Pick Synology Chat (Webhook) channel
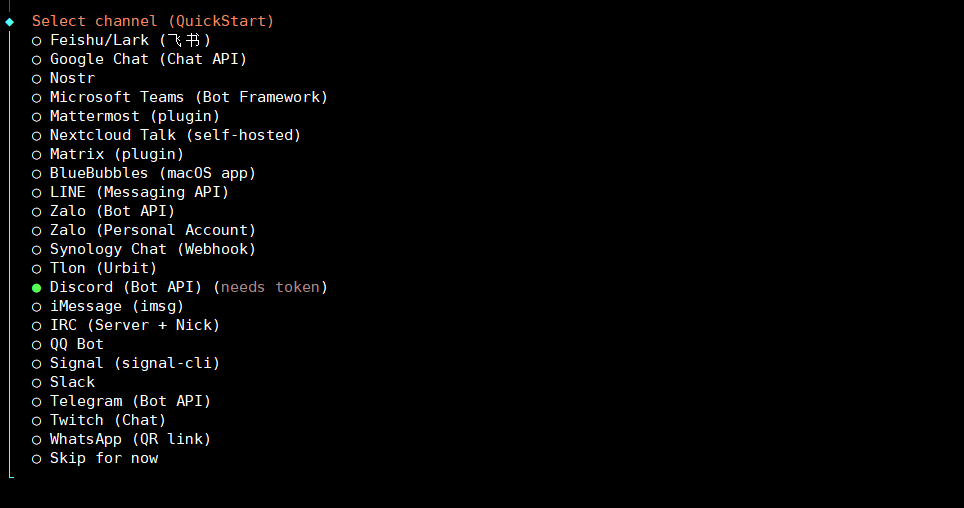964x508 pixels. (152, 249)
